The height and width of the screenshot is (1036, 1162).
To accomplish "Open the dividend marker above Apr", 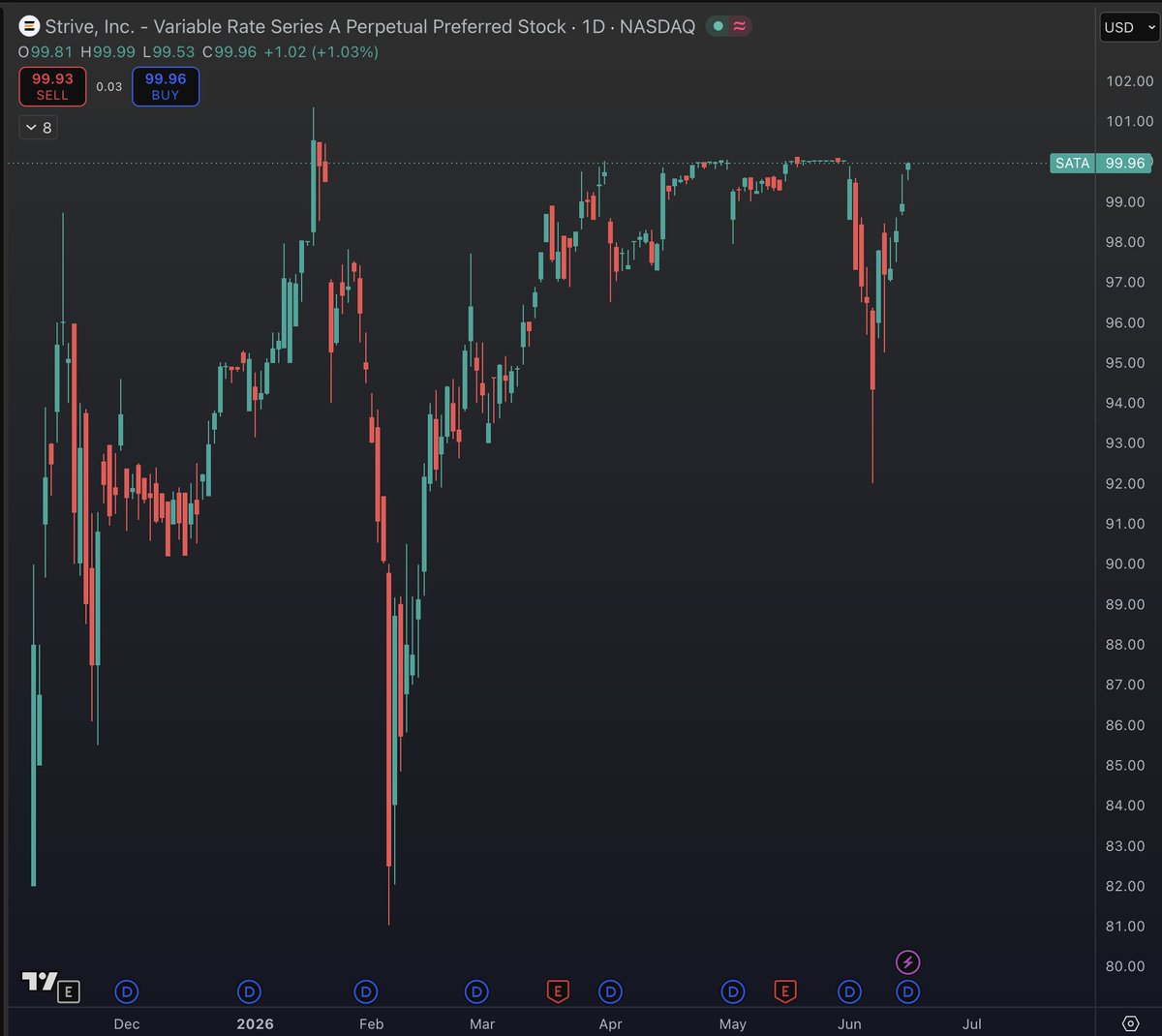I will [x=610, y=991].
